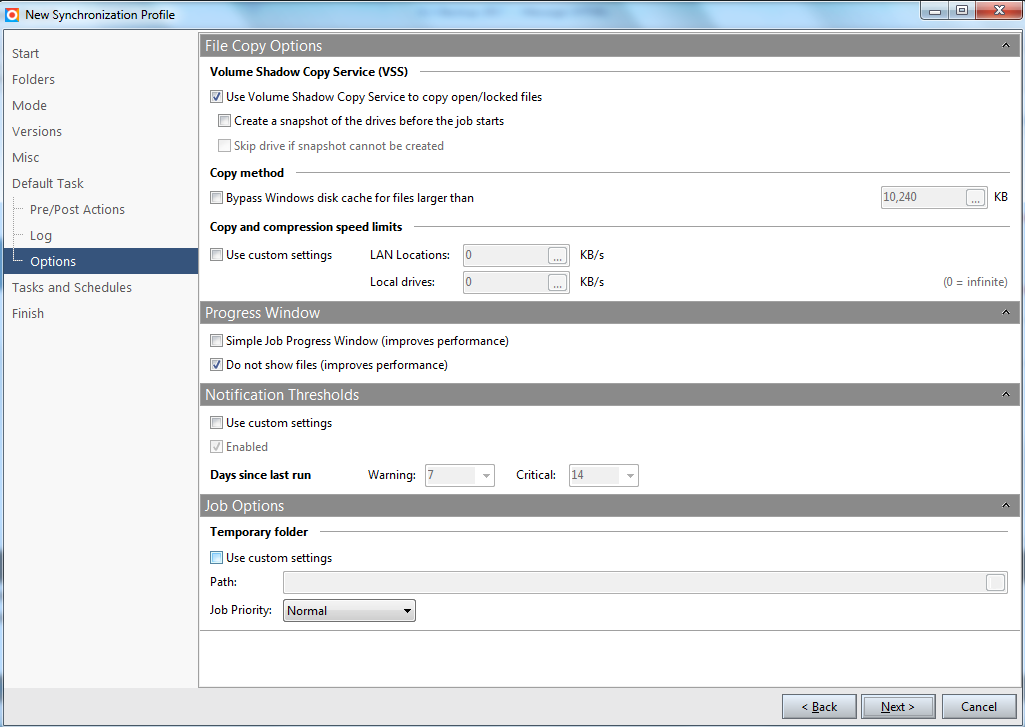Go to the Mode step
1025x727 pixels.
tap(29, 106)
